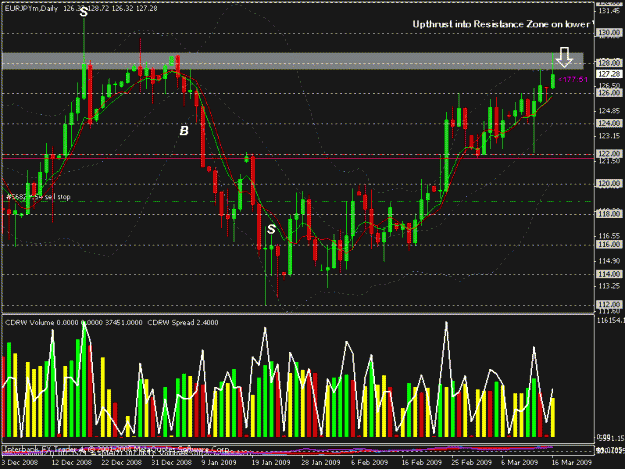Click the 116154.1 volume scale value
This screenshot has width=625, height=469.
(x=610, y=320)
